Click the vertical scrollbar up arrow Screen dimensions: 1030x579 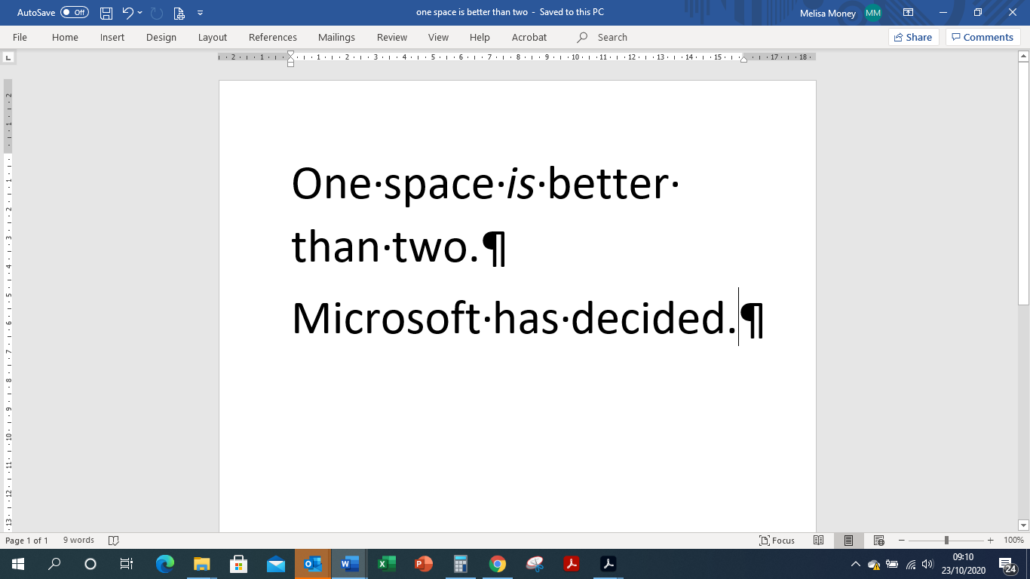(x=1023, y=57)
